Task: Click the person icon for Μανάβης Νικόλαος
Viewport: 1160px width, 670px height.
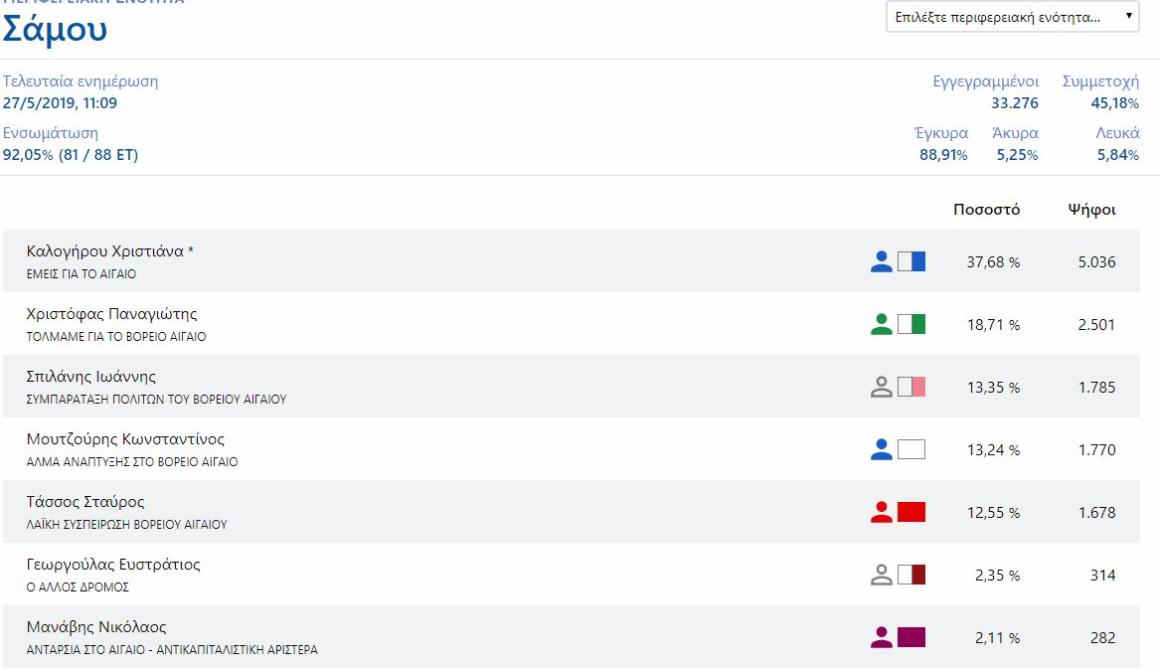Action: pos(881,637)
